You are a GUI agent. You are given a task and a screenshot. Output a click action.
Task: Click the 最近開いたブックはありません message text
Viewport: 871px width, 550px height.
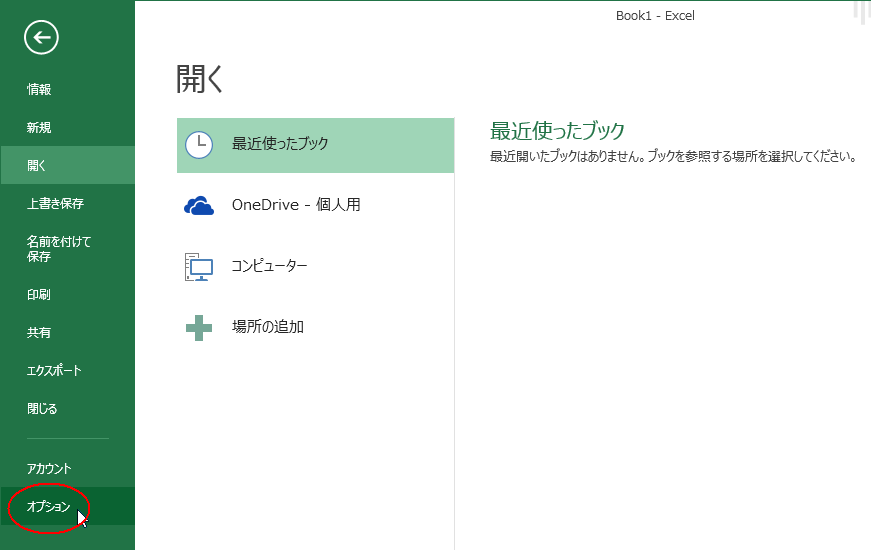[673, 157]
